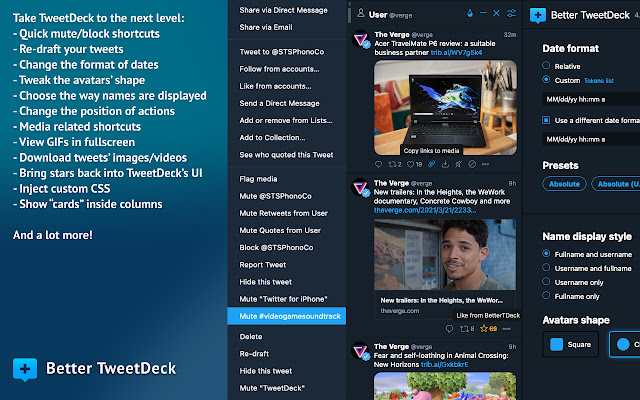Reply to the New trailers tweet
640x400 pixels.
tap(449, 329)
